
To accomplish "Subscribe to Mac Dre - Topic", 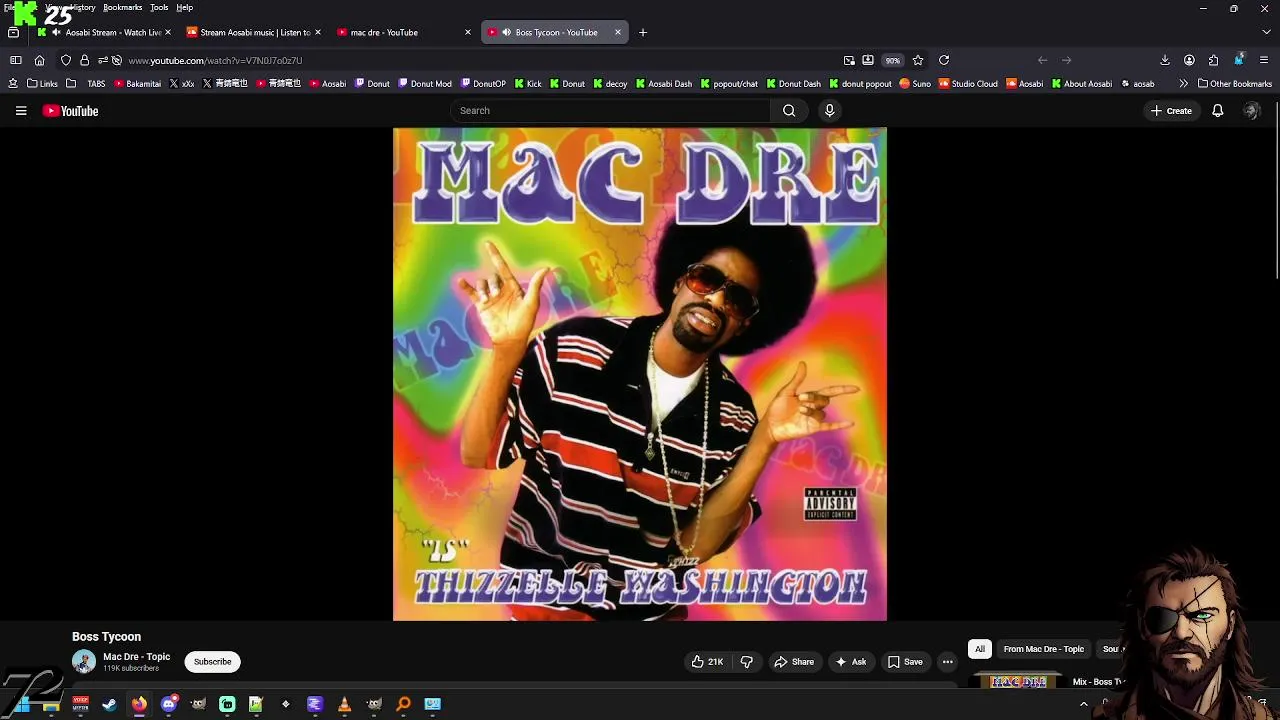I will point(212,662).
